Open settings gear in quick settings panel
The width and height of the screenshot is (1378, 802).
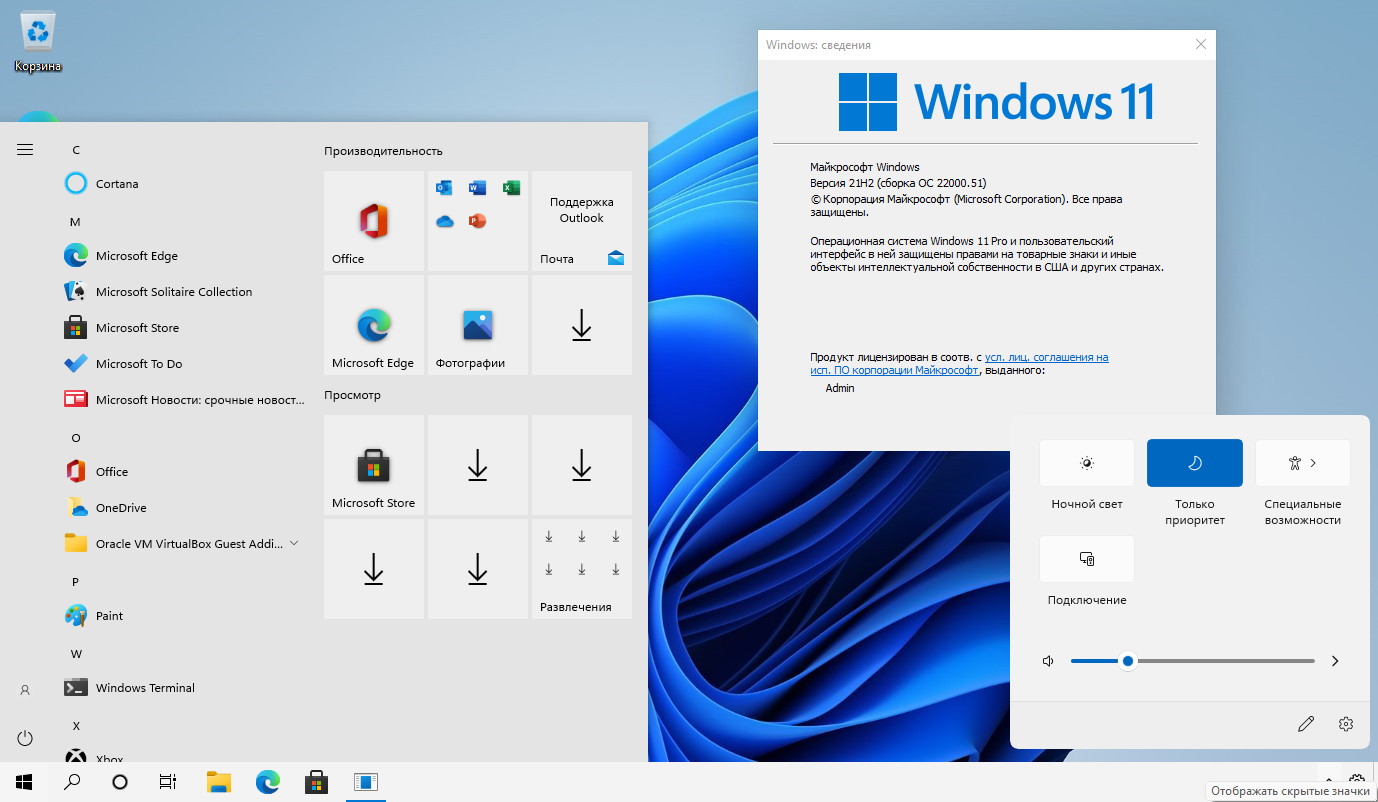point(1346,724)
